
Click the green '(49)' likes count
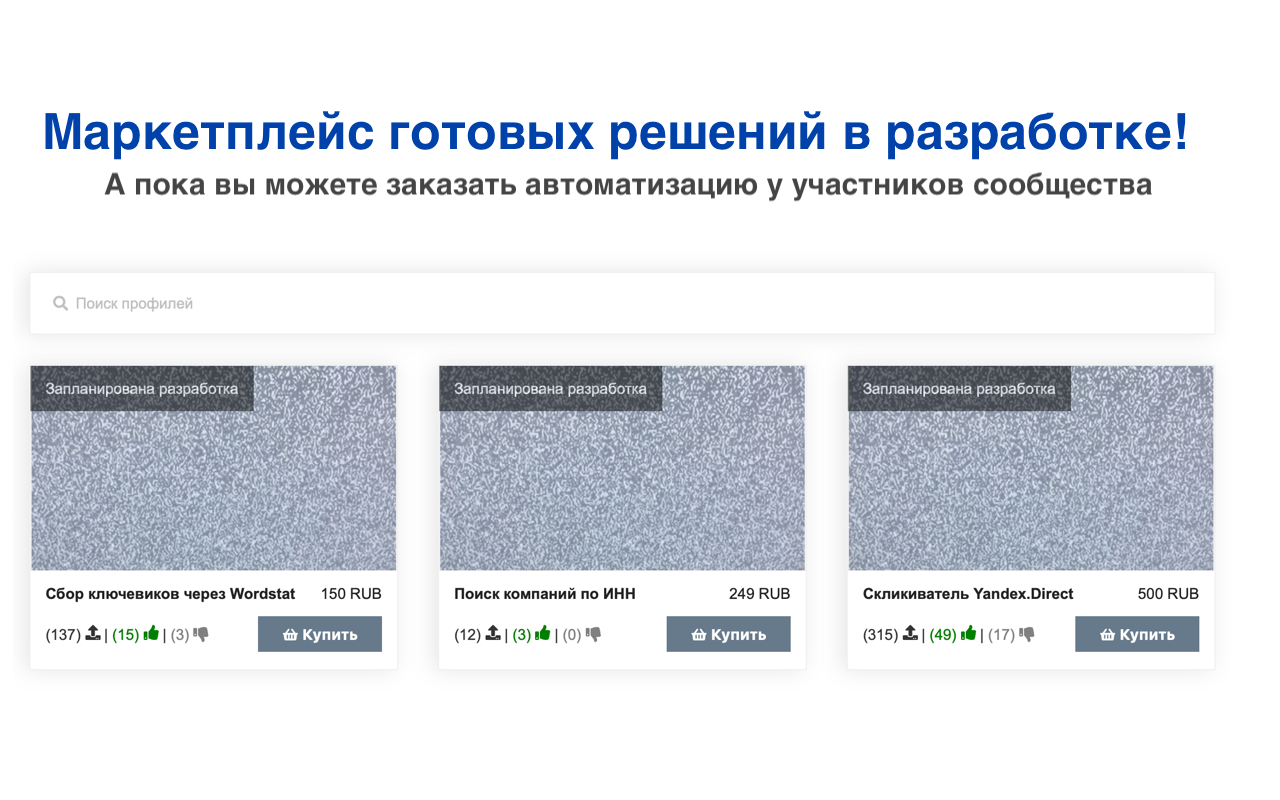tap(943, 634)
